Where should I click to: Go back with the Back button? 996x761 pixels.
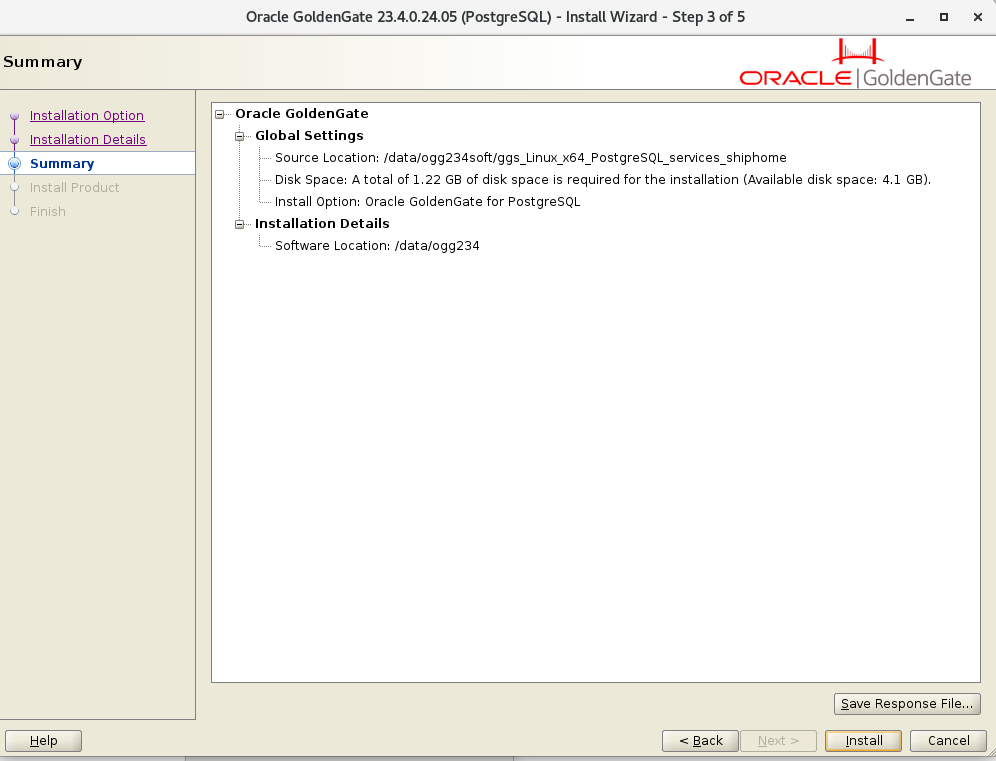[x=700, y=741]
